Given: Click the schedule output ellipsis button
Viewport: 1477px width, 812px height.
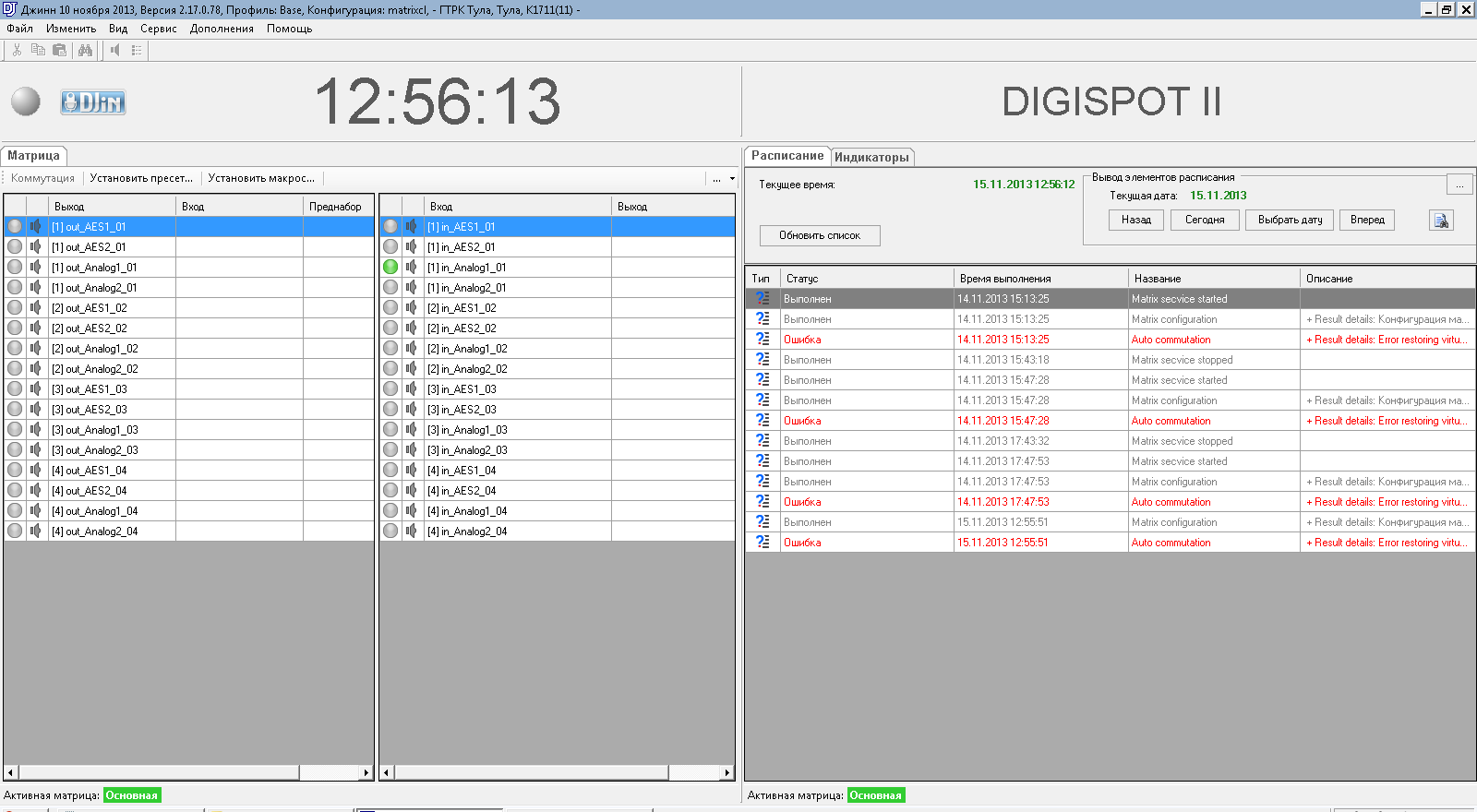Looking at the screenshot, I should click(x=1459, y=185).
